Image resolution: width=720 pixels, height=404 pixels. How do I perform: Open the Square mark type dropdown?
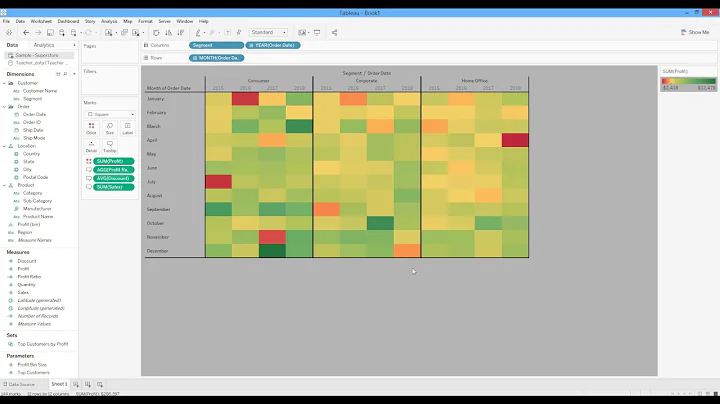[110, 114]
